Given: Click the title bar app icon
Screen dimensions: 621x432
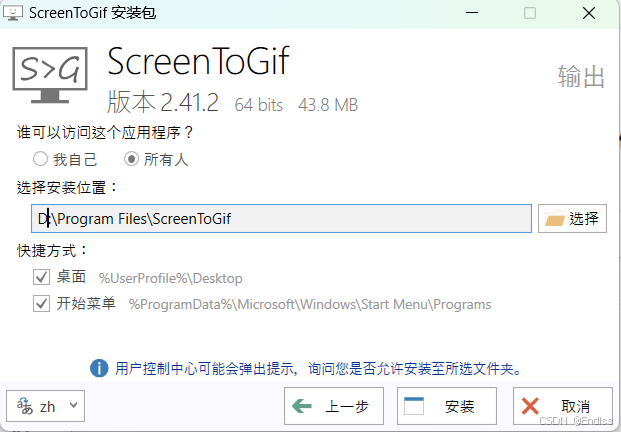Looking at the screenshot, I should [13, 13].
